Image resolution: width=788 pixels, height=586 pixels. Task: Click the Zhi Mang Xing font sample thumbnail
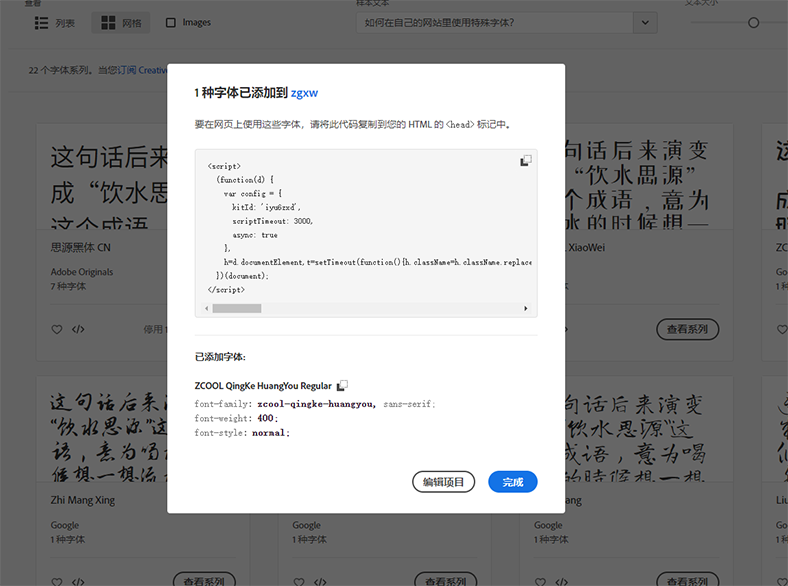[x=102, y=430]
